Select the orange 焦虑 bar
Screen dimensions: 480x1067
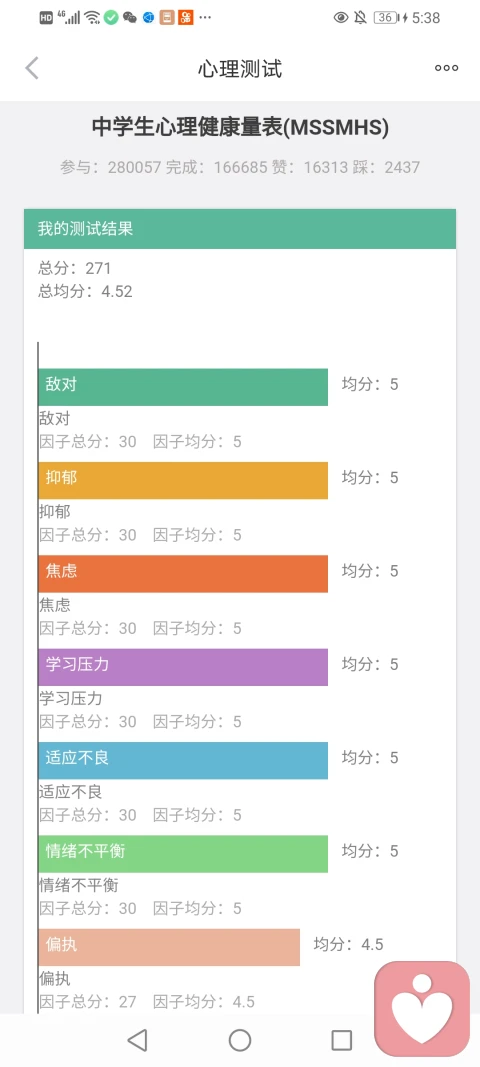(183, 574)
